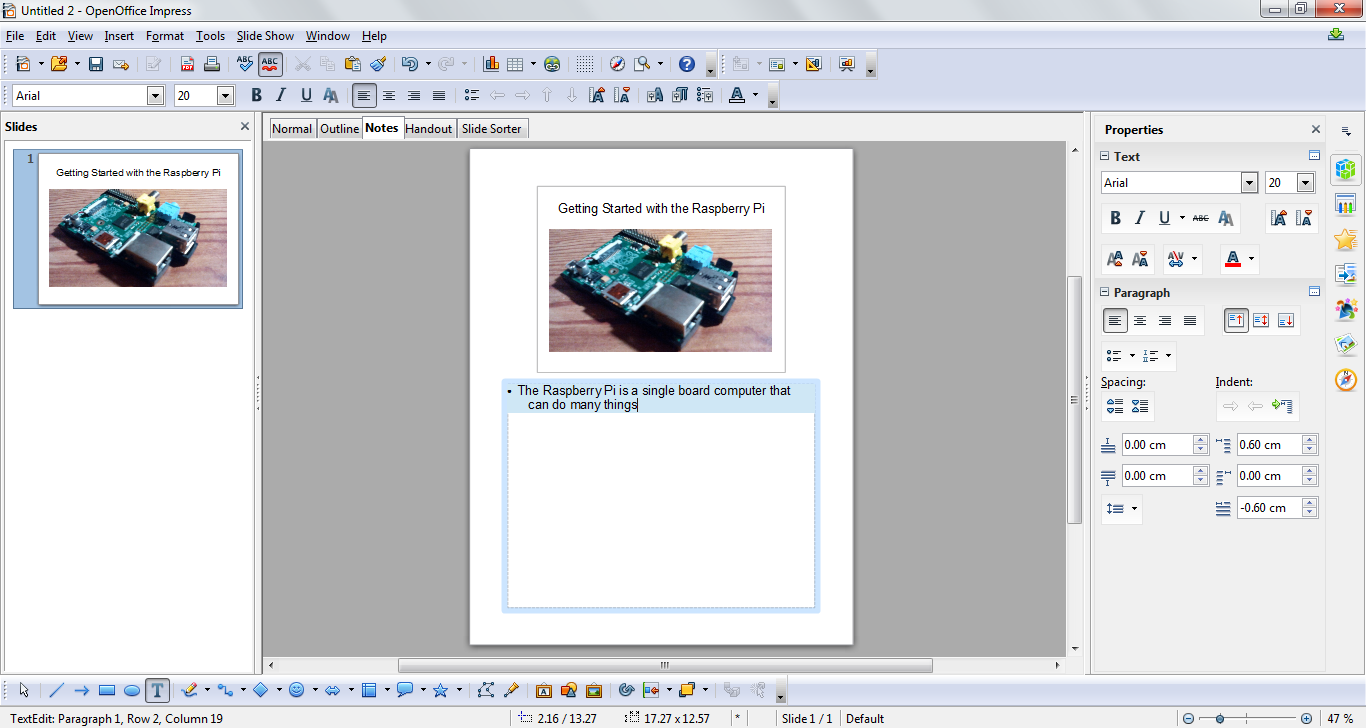Toggle Italic in formatting toolbar

pos(281,95)
